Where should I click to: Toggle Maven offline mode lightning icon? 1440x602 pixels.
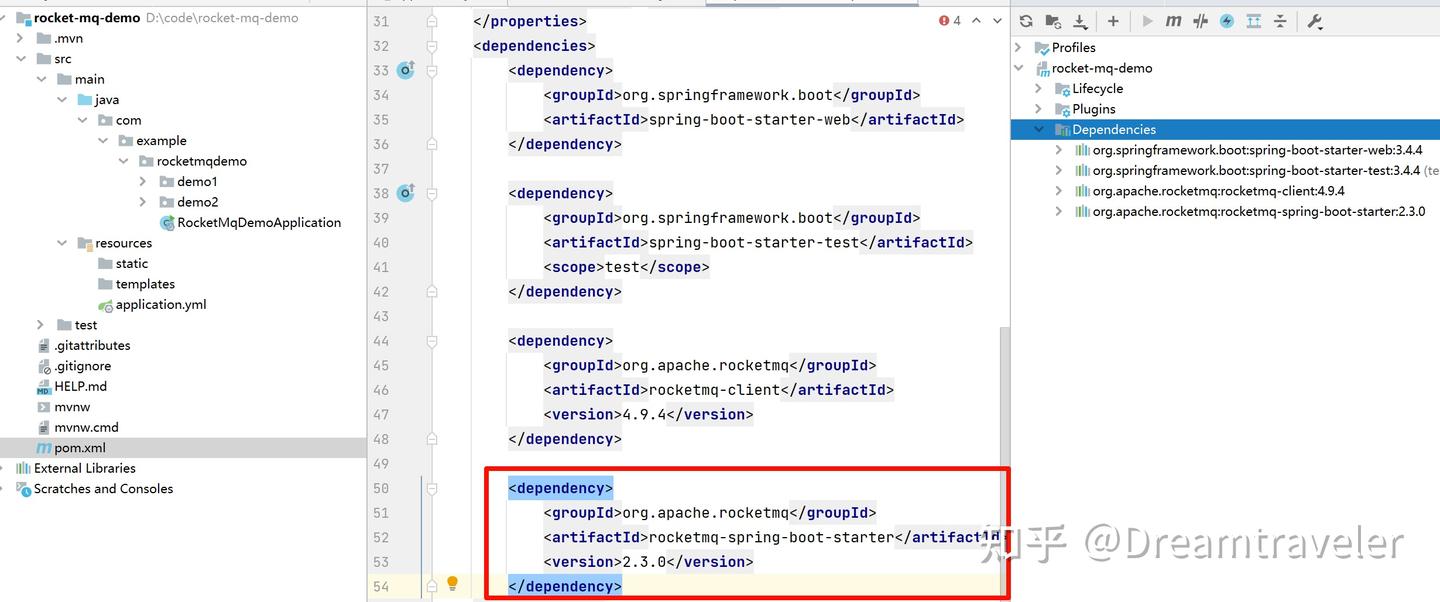(x=1226, y=20)
